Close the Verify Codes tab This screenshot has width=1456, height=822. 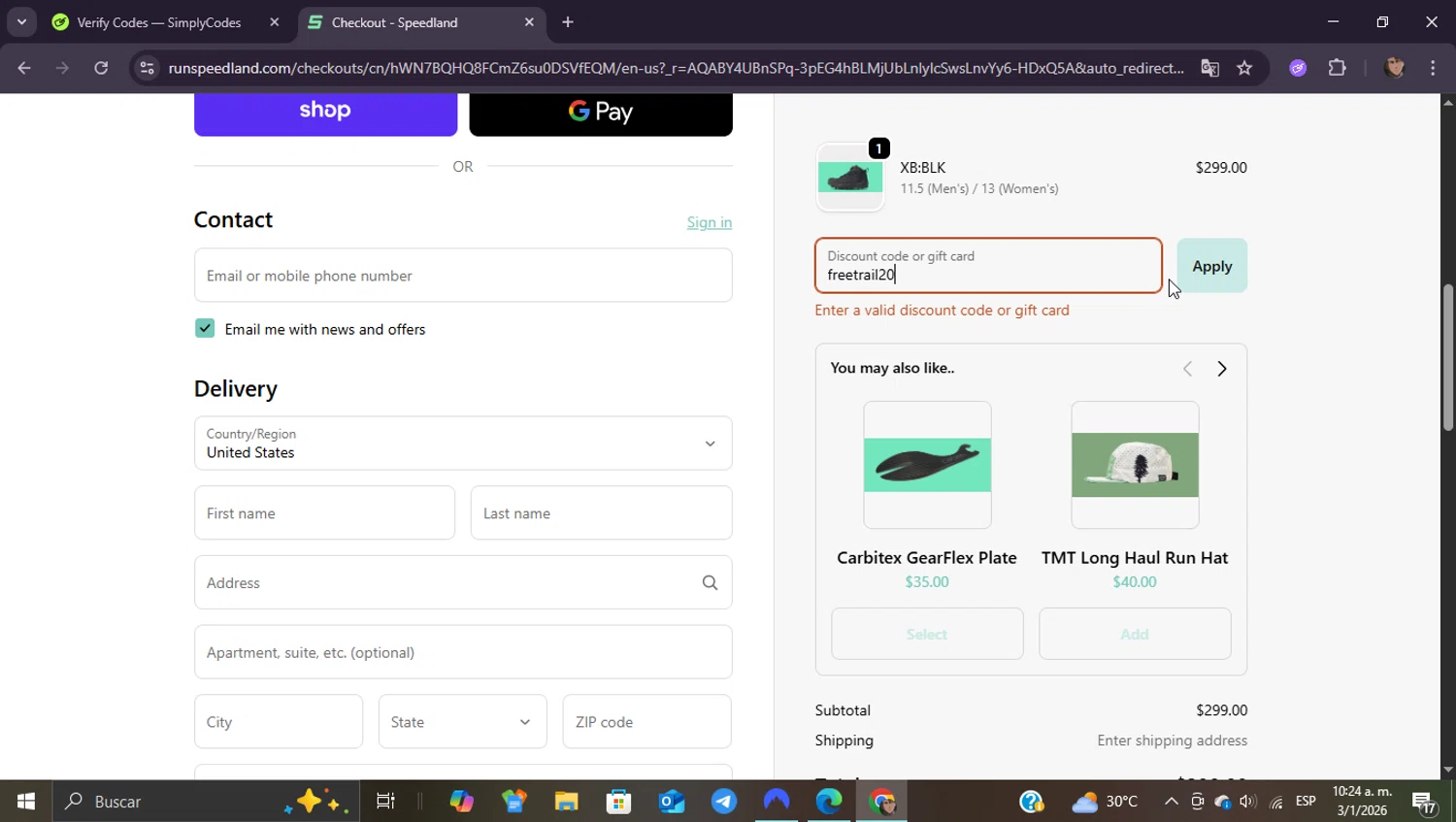[x=275, y=22]
